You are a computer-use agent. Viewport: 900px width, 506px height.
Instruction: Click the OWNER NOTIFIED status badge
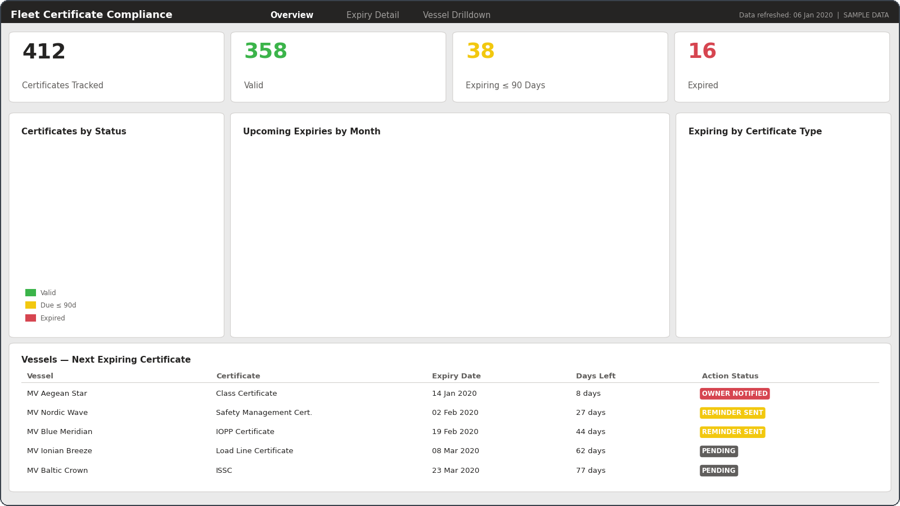[x=735, y=394]
